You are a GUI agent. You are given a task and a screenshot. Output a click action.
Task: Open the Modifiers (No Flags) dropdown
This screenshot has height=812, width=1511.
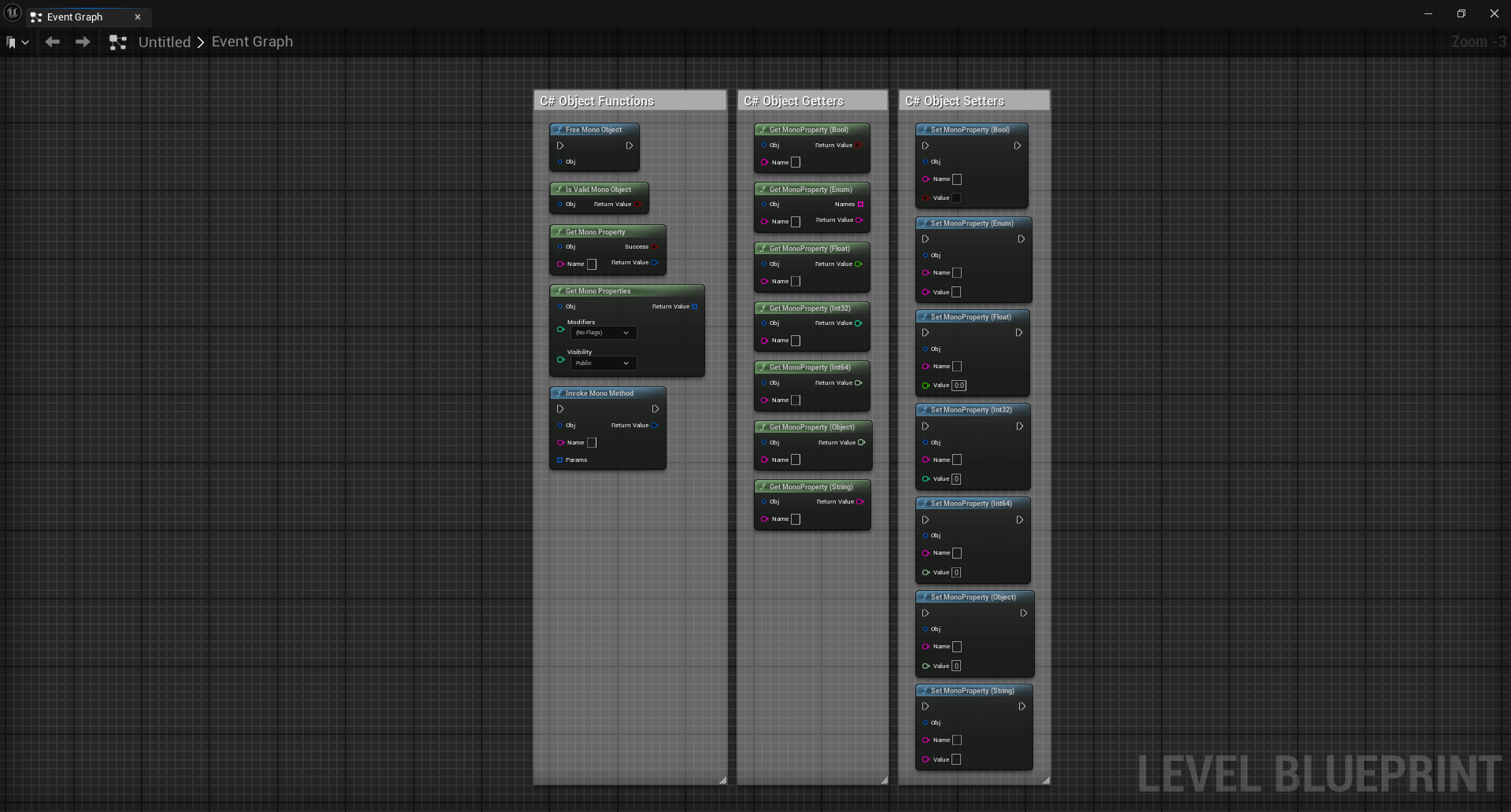click(x=603, y=333)
